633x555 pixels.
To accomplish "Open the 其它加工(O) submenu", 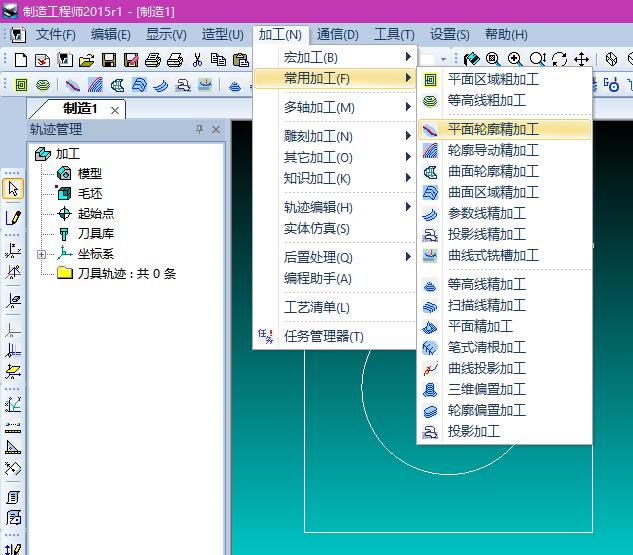I will 335,157.
